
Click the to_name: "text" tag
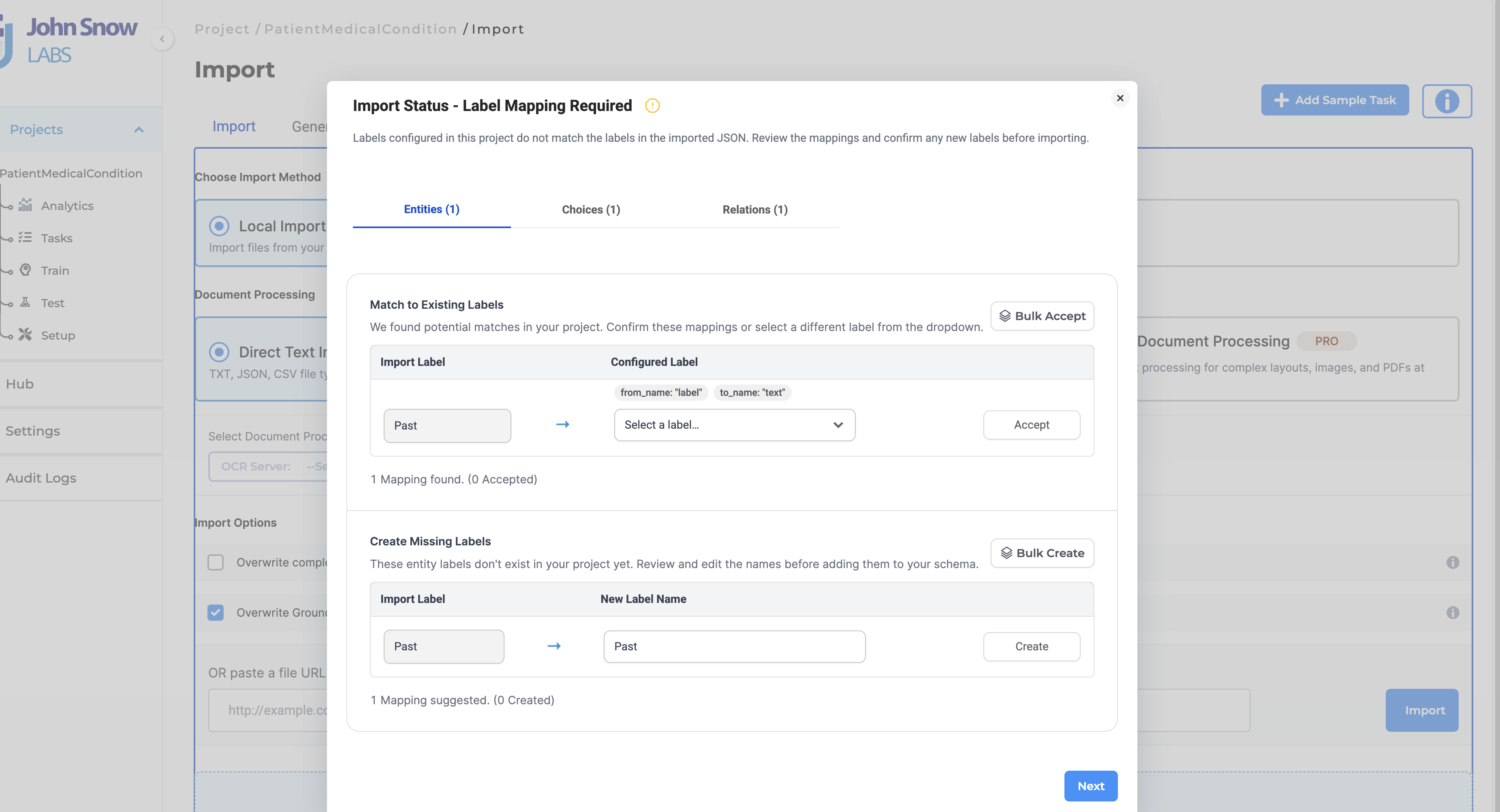[752, 393]
